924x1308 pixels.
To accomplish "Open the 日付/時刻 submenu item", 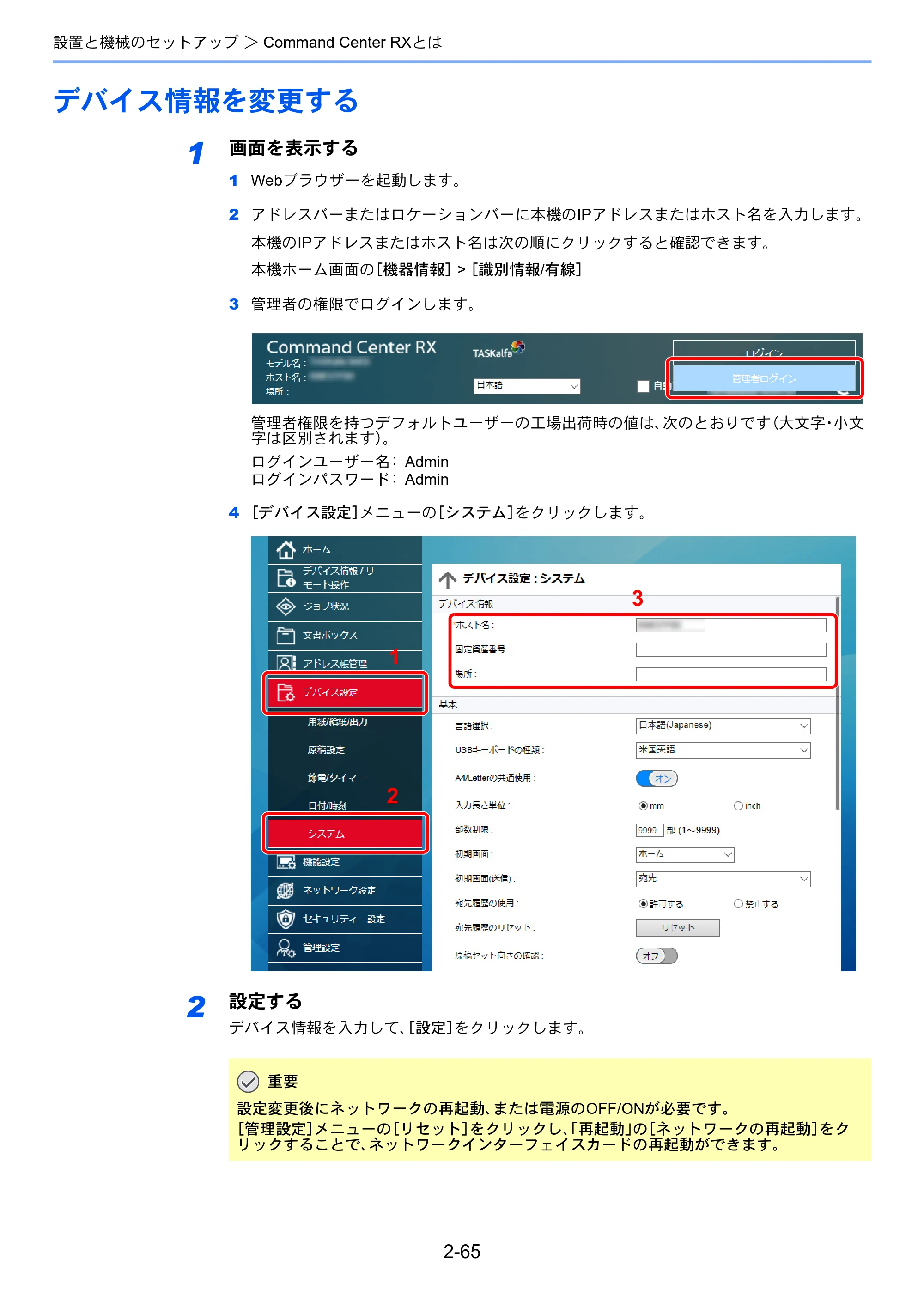I will pos(327,805).
